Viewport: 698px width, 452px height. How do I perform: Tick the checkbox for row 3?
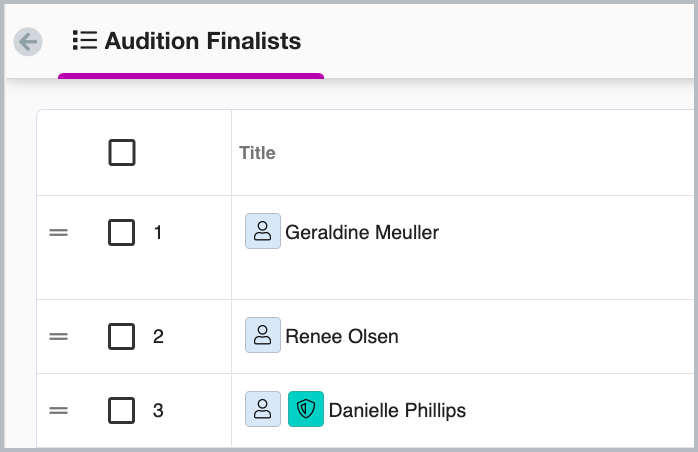tap(122, 409)
